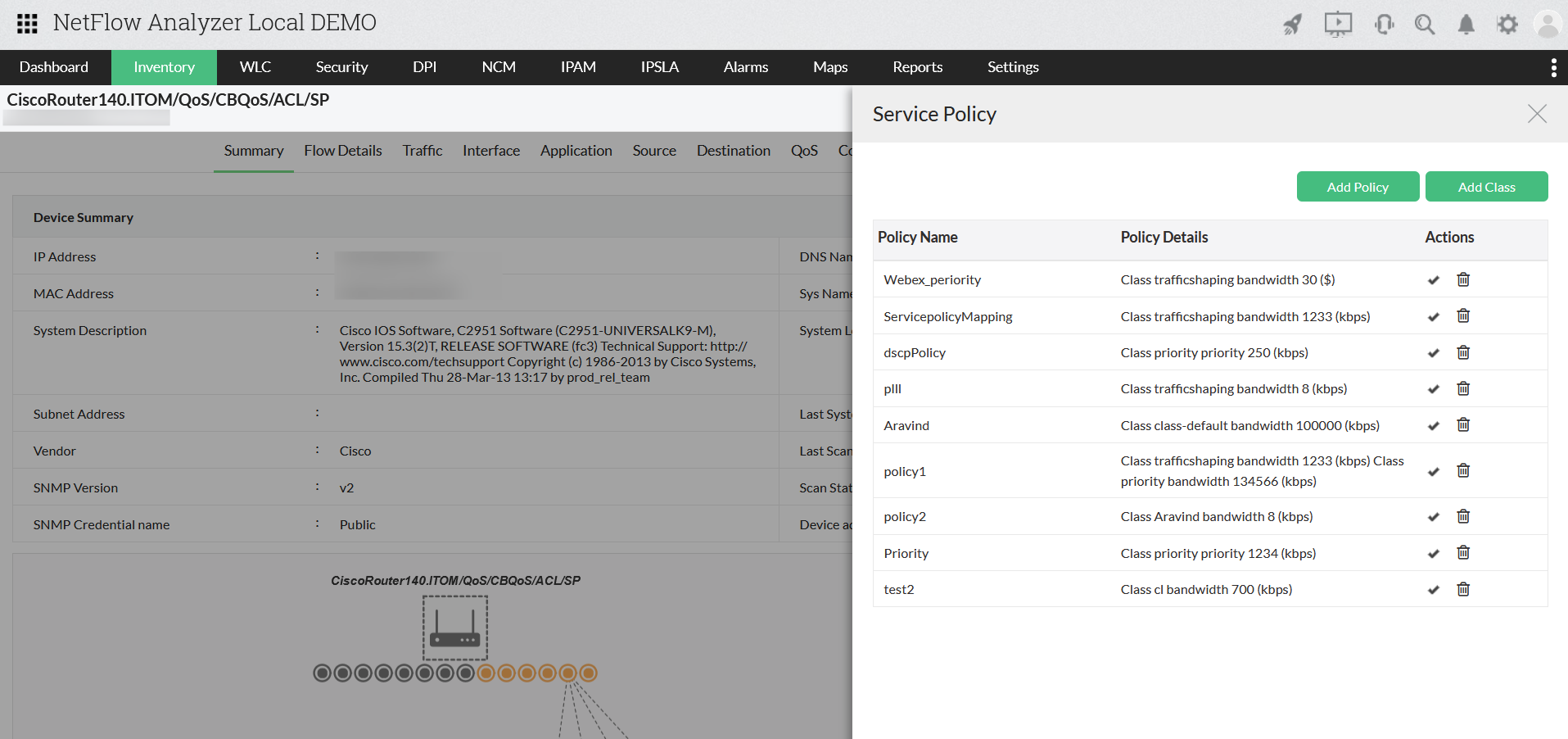
Task: Apply the Webex_periority policy checkmark
Action: [1433, 280]
